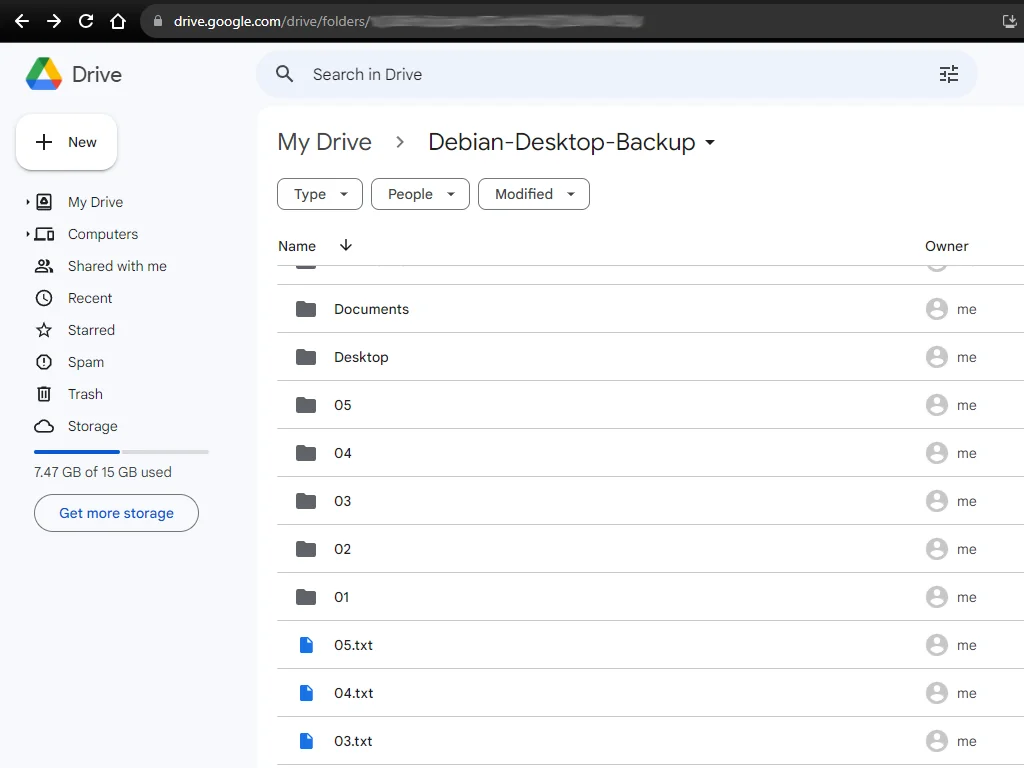Image resolution: width=1024 pixels, height=768 pixels.
Task: Click the 04 folder icon
Action: tap(306, 453)
